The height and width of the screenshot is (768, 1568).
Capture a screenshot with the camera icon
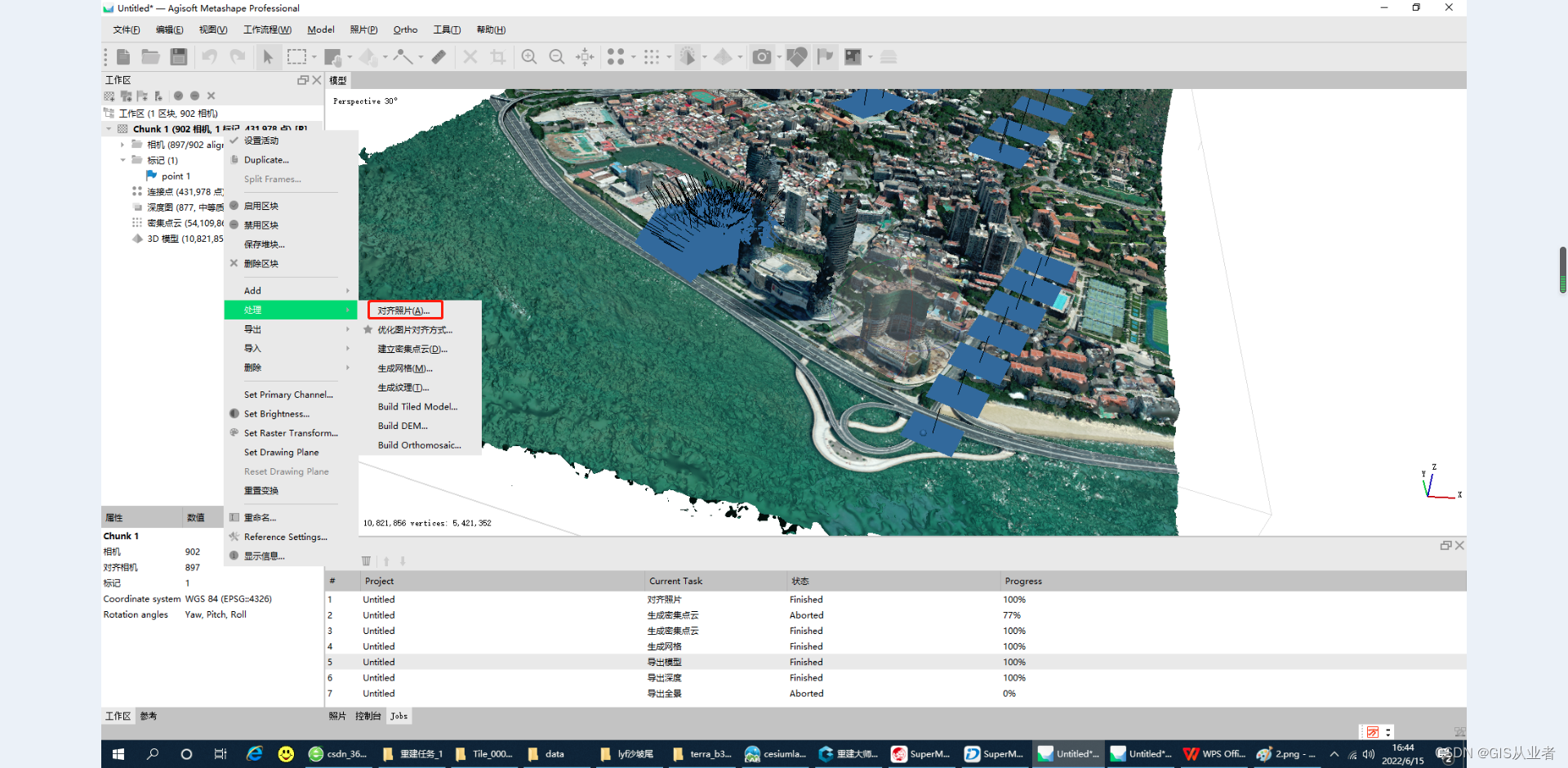click(762, 56)
